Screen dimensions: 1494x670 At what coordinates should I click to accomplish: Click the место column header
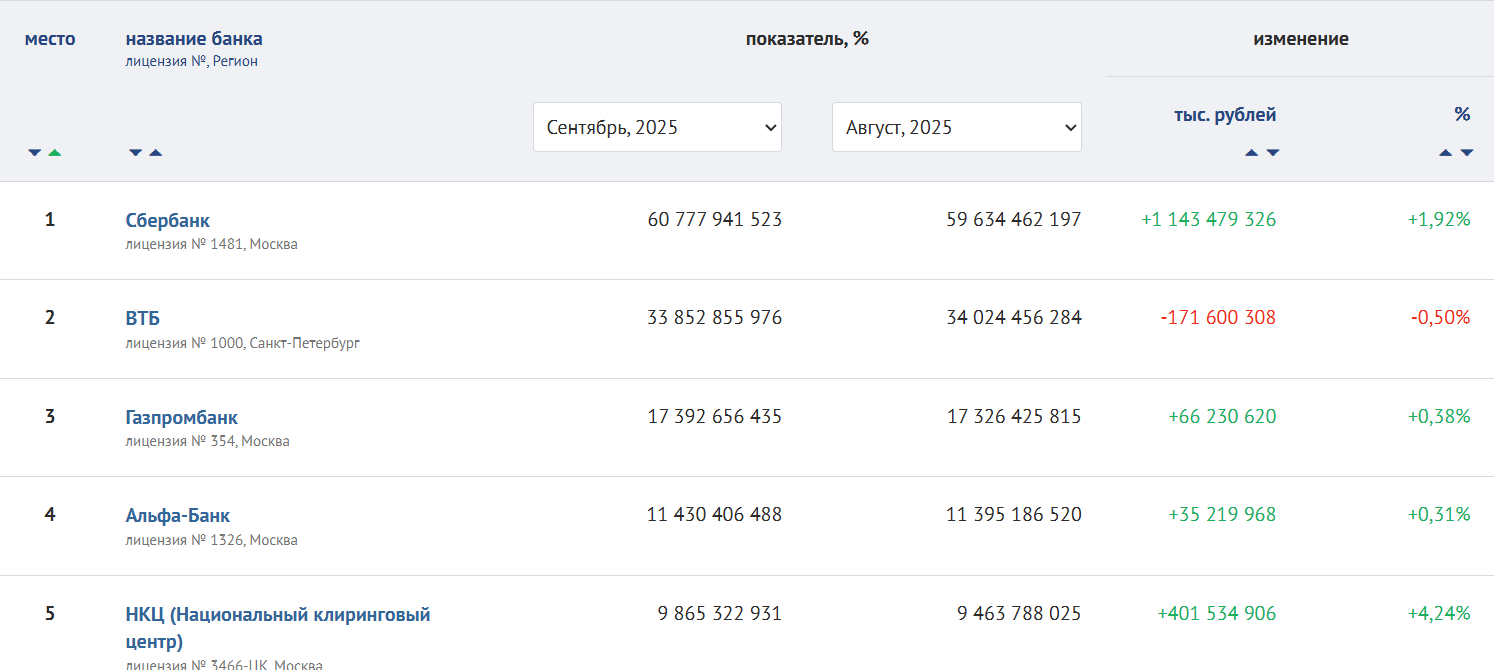point(50,39)
